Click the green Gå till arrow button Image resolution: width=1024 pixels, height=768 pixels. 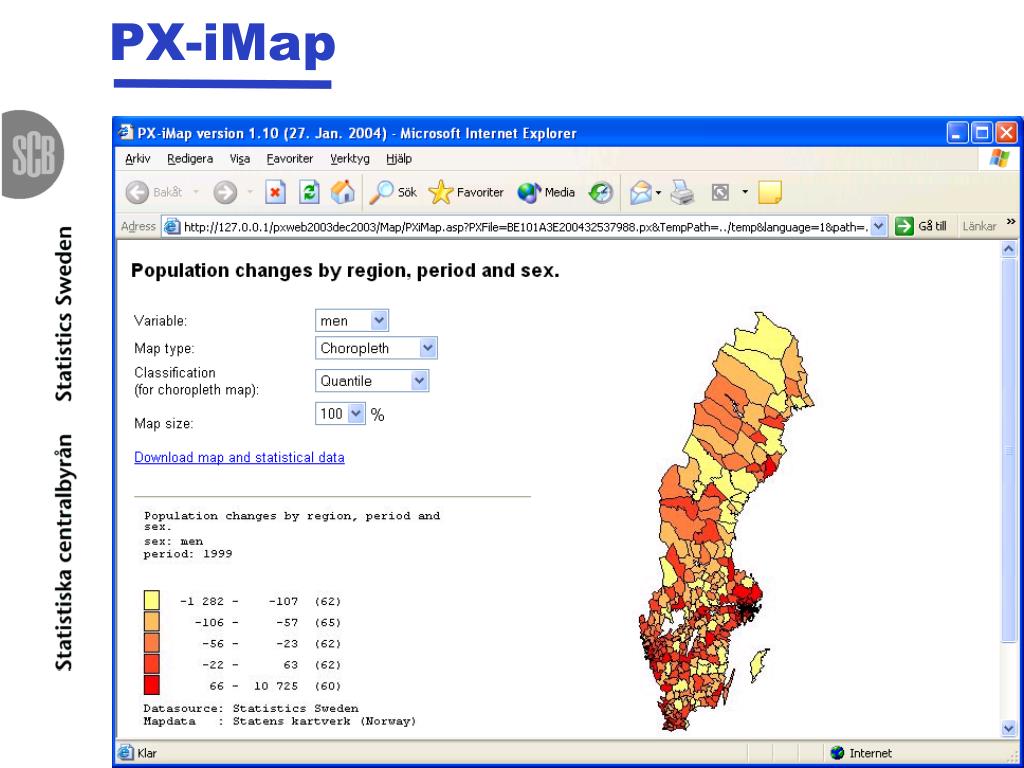click(904, 226)
